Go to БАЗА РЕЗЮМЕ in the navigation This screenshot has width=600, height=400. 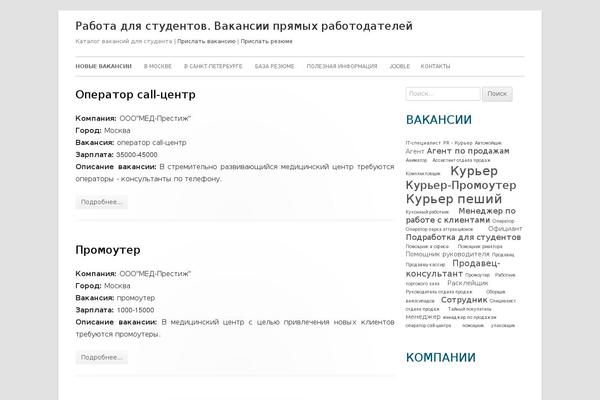pyautogui.click(x=274, y=66)
